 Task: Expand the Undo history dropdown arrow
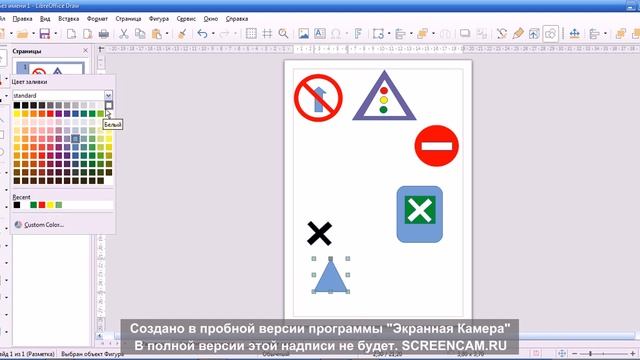(213, 33)
